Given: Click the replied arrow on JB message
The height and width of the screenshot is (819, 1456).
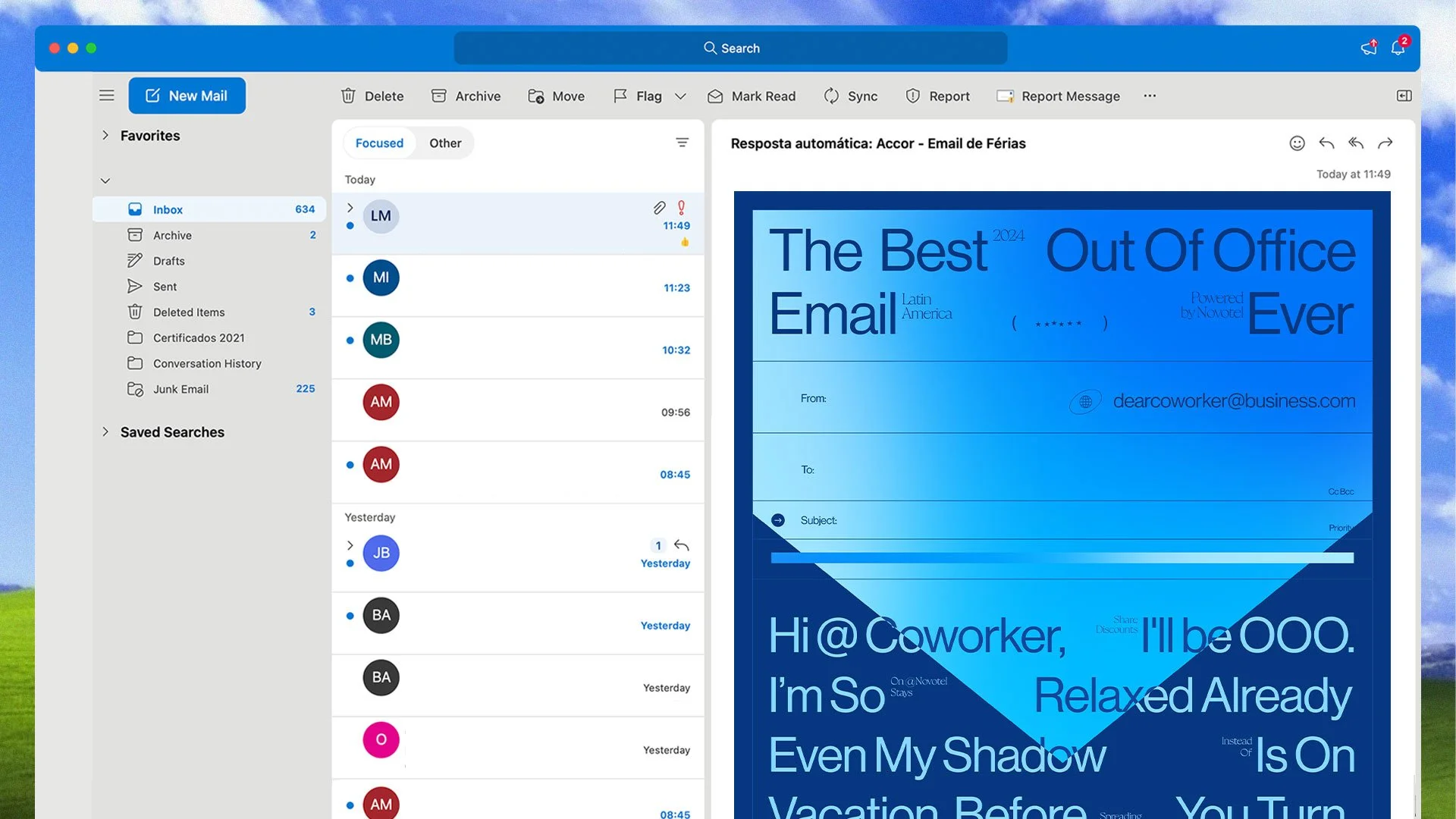Looking at the screenshot, I should [681, 545].
